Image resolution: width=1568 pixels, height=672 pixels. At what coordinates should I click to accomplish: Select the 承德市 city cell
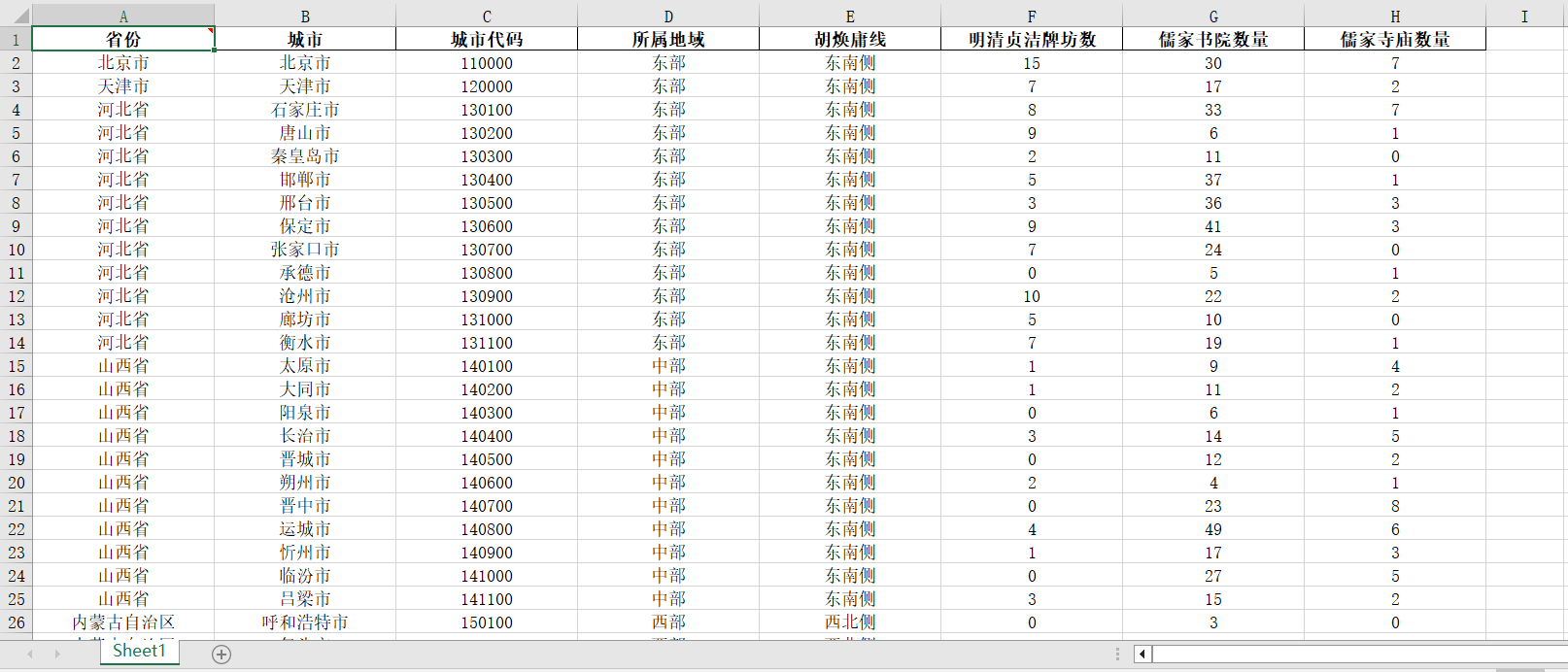pyautogui.click(x=305, y=273)
